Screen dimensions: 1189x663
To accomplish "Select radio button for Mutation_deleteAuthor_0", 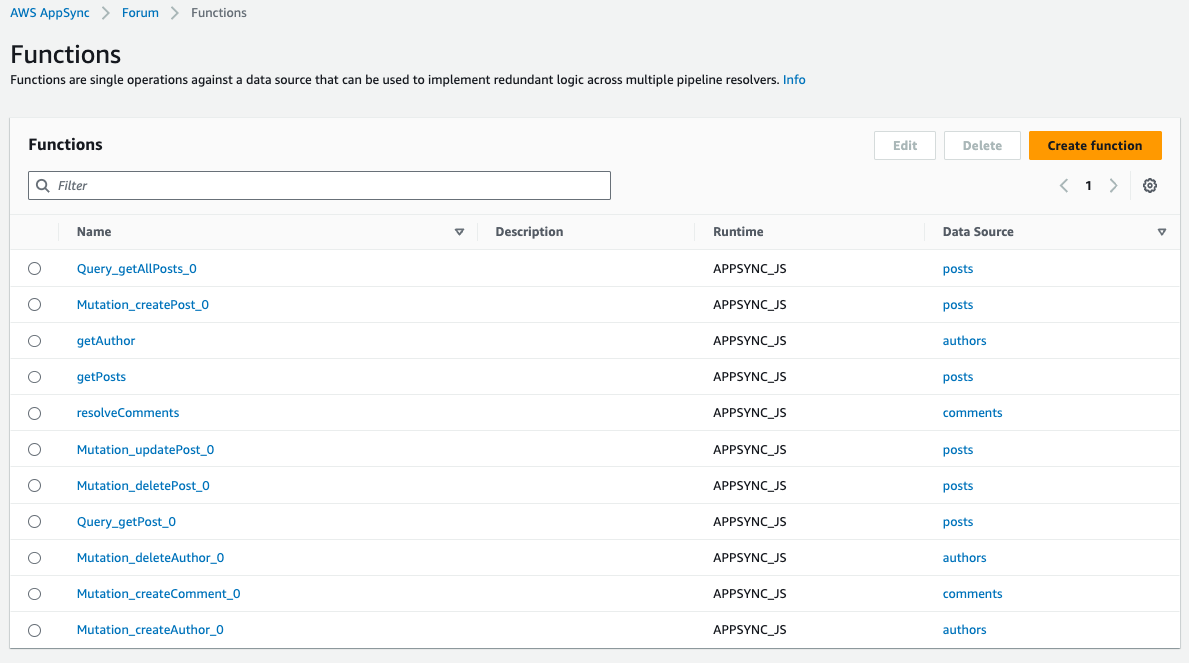I will (x=35, y=558).
